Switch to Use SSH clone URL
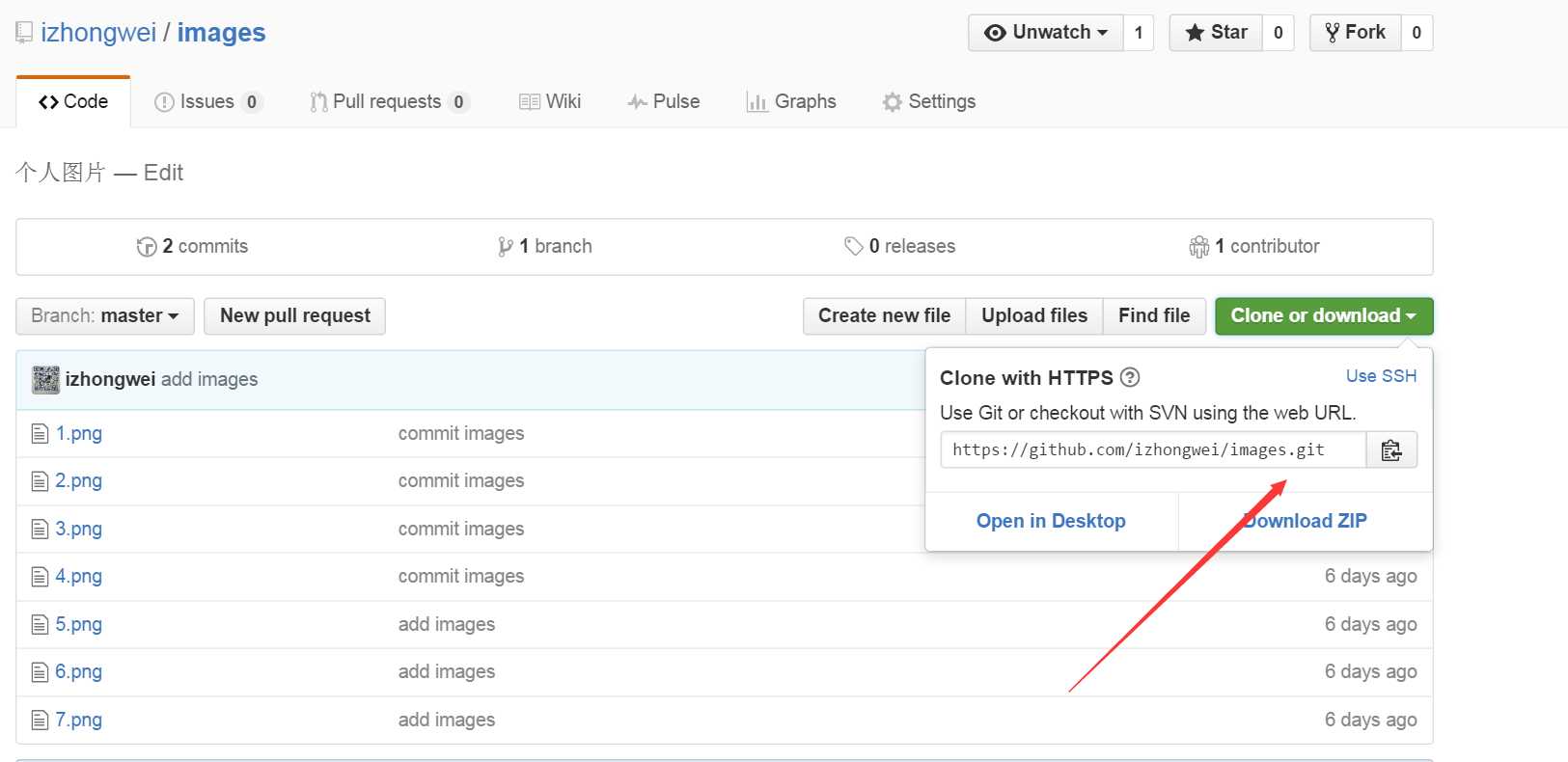This screenshot has width=1568, height=762. click(1382, 376)
